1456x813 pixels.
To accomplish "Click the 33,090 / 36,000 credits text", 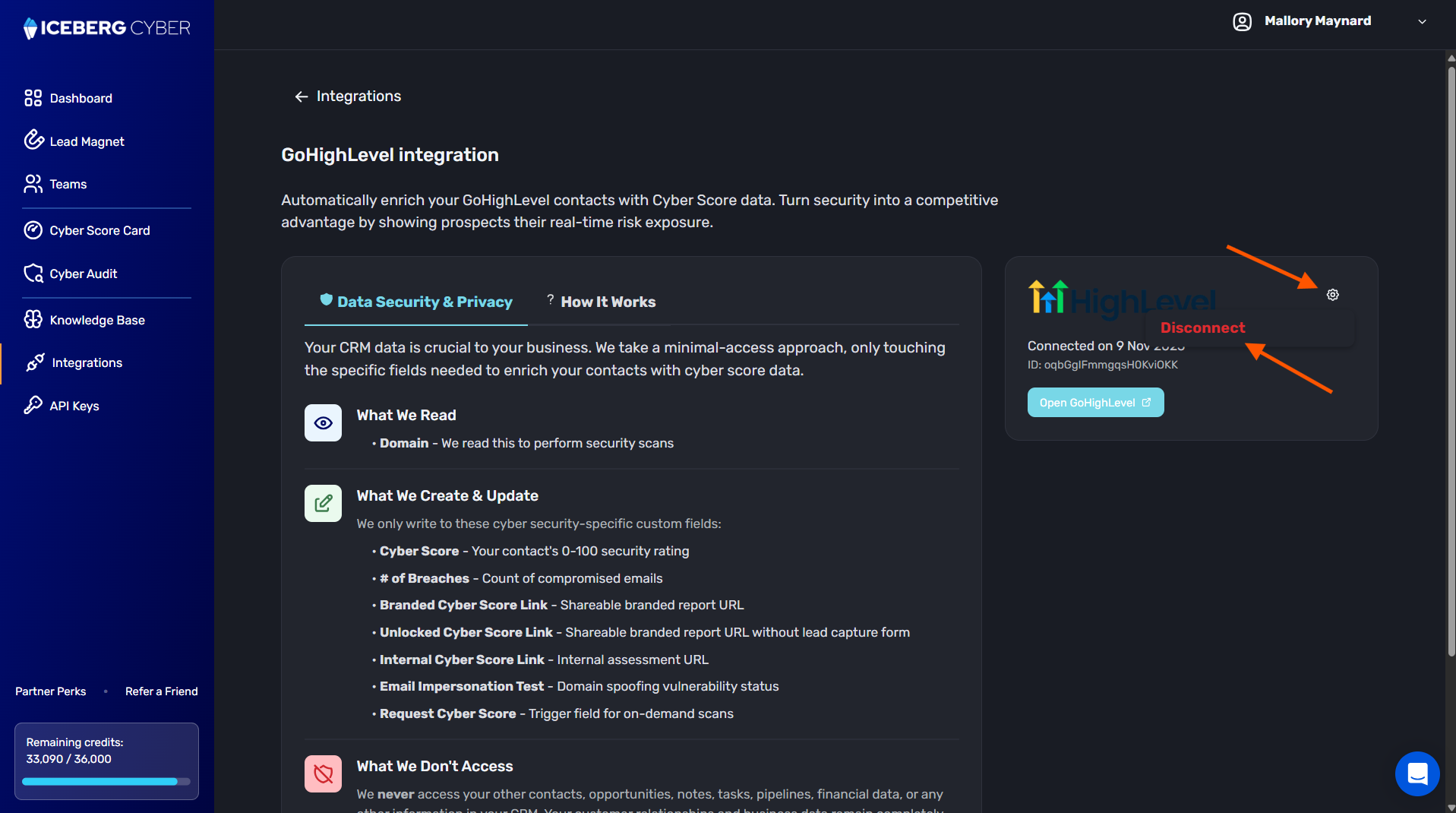I will click(68, 759).
